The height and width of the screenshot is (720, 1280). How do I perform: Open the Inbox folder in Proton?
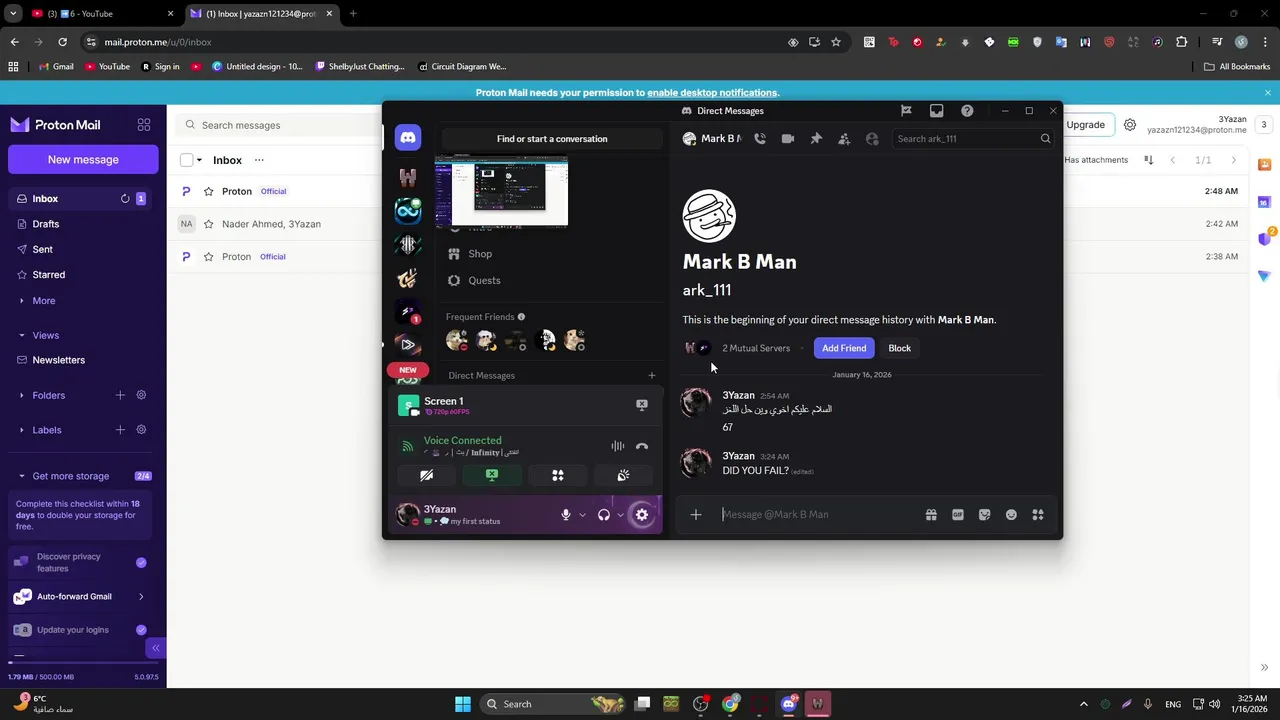pyautogui.click(x=83, y=199)
